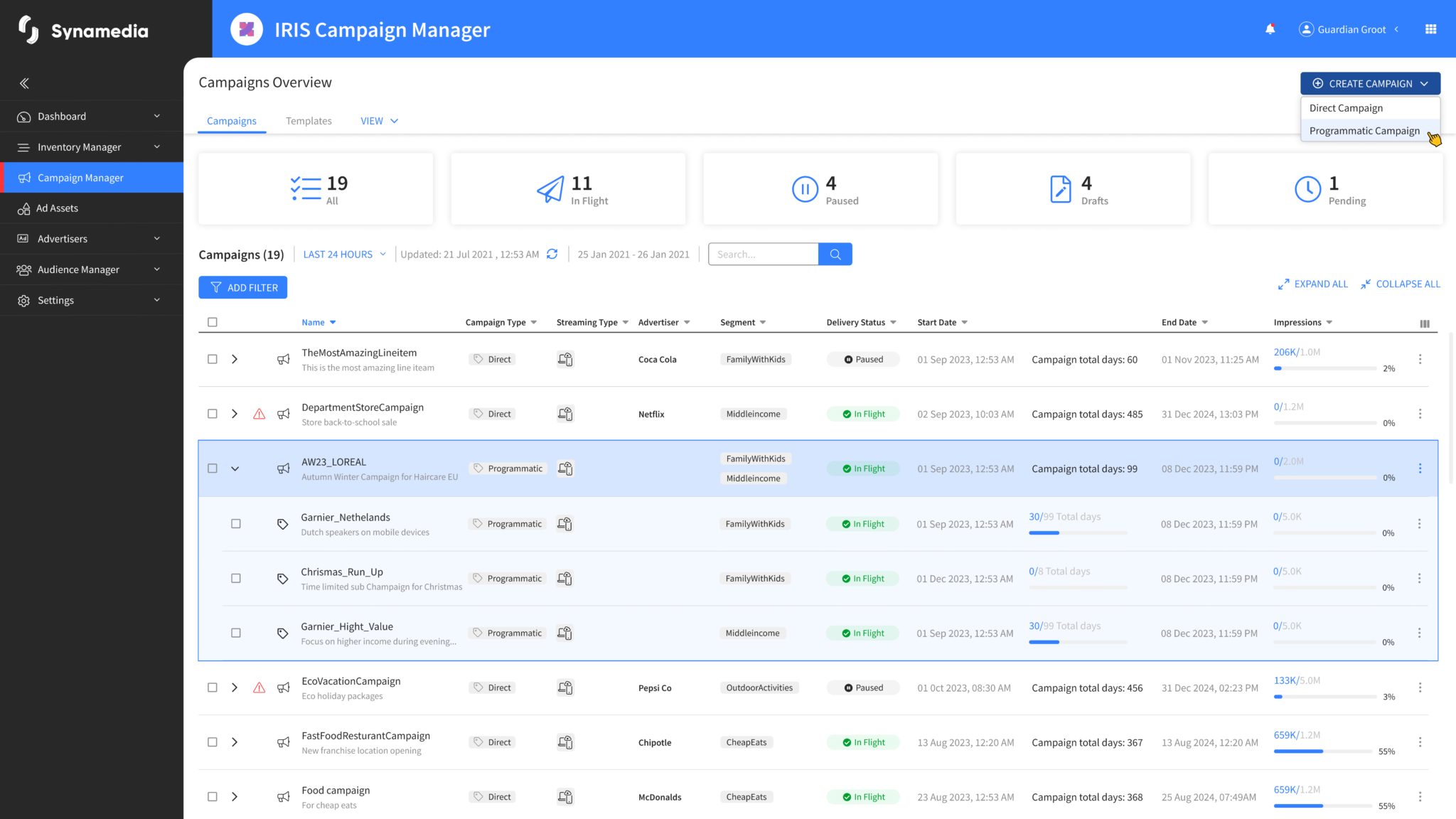Image resolution: width=1456 pixels, height=819 pixels.
Task: Refresh the campaigns updated timestamp
Action: (552, 254)
